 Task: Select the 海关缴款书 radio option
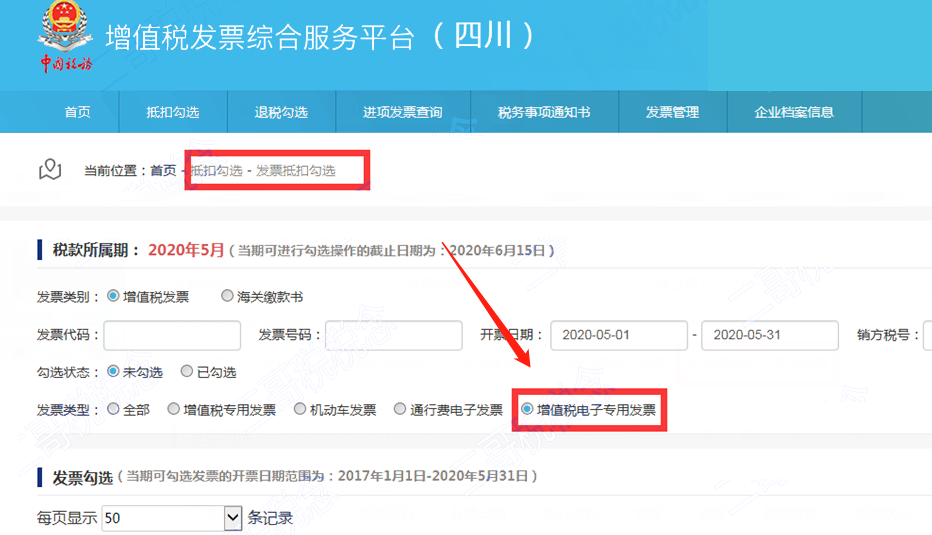point(227,295)
